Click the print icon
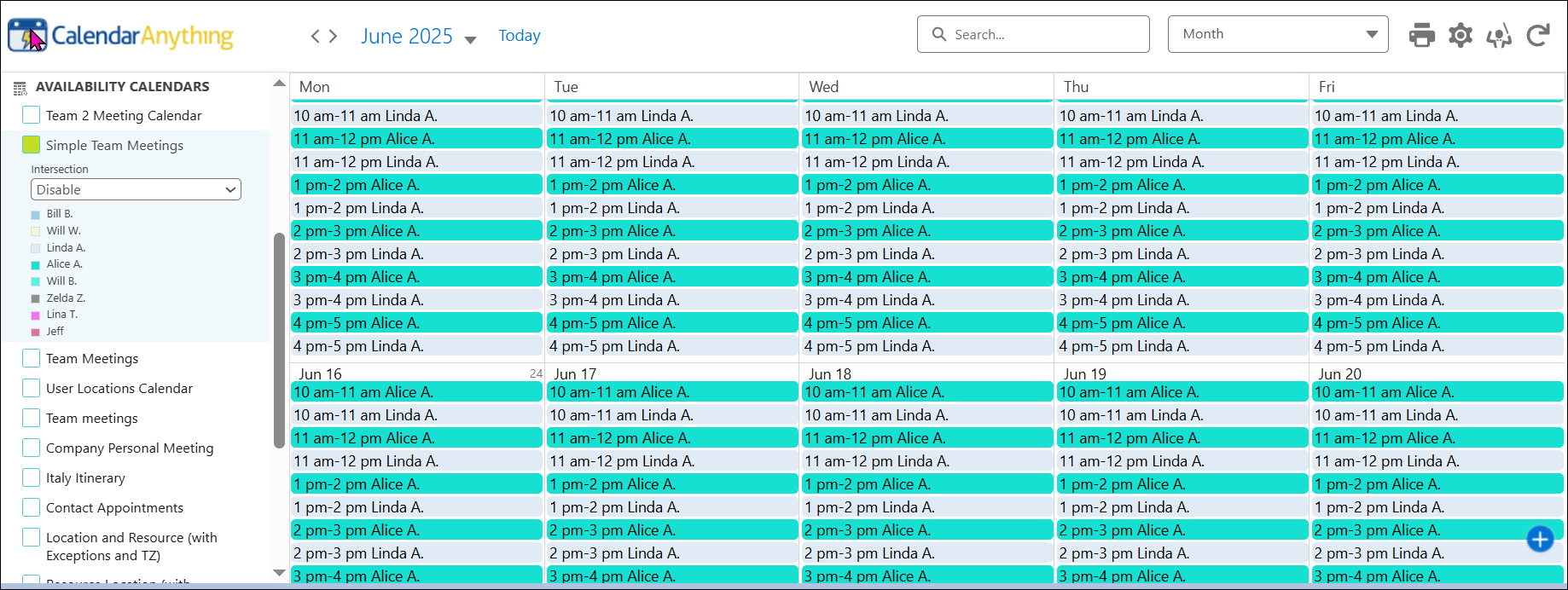Viewport: 1568px width, 590px height. (1421, 36)
